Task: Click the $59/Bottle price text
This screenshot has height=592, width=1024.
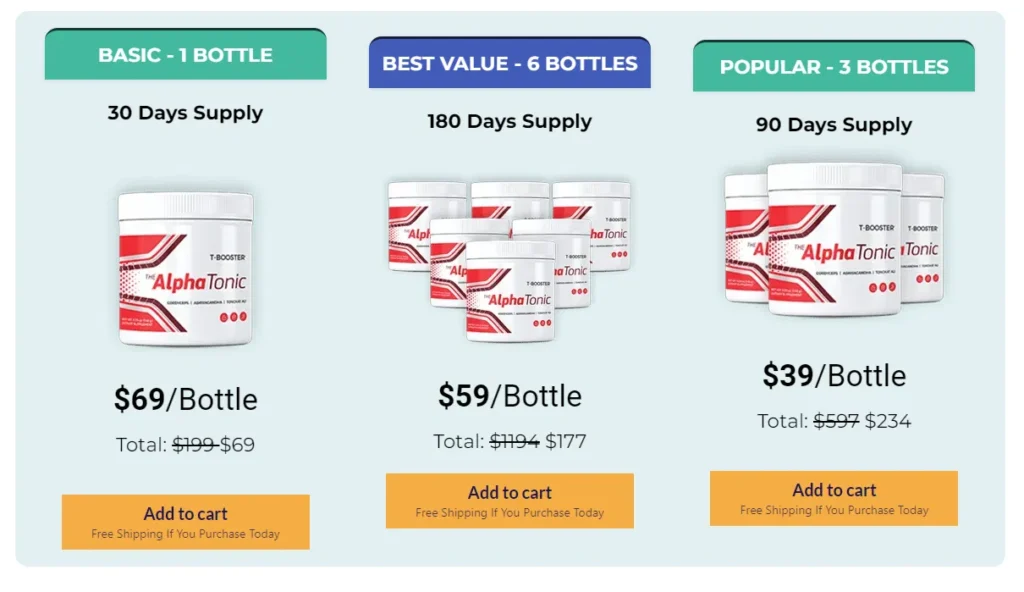Action: click(509, 396)
